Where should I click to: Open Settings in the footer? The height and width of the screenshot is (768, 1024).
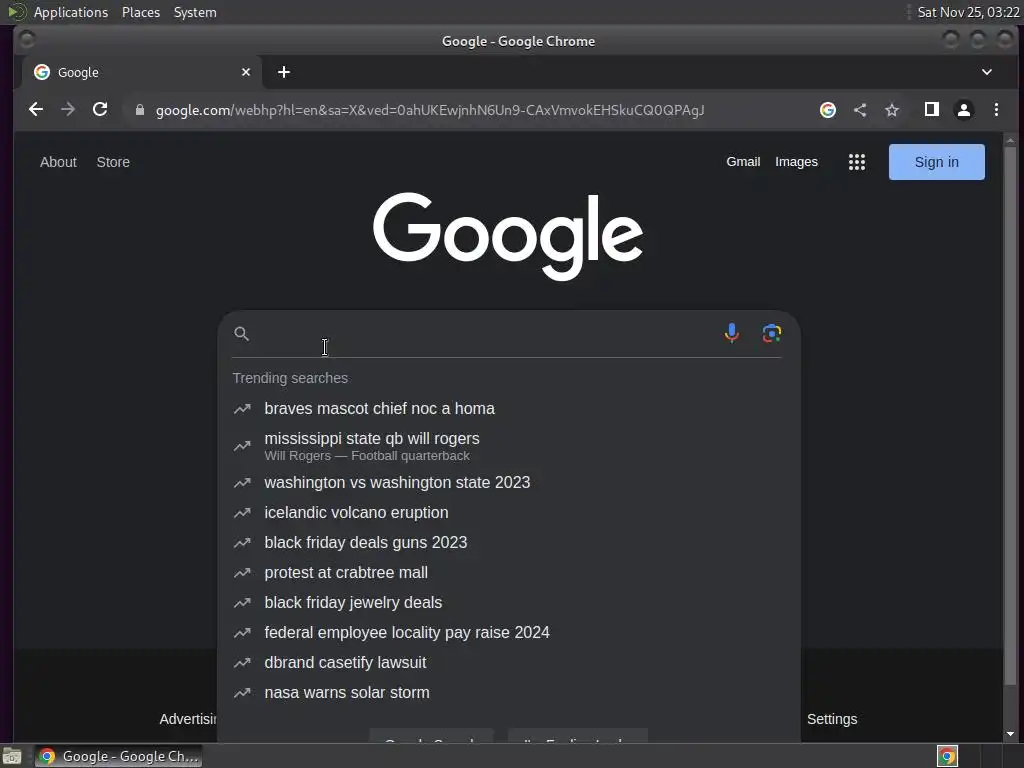[832, 719]
